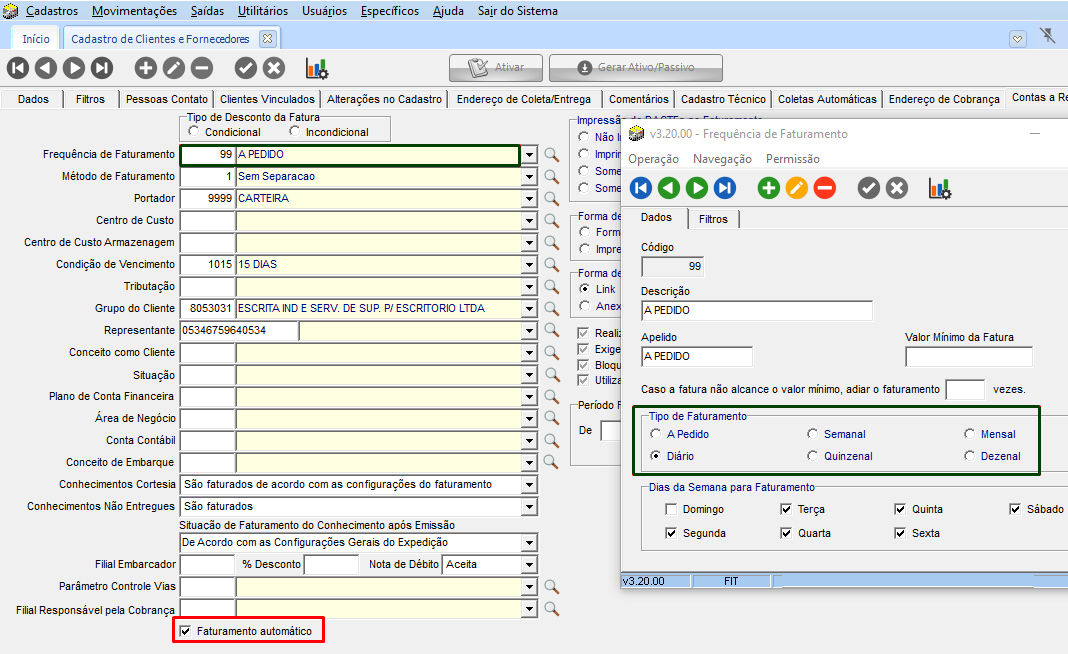Click the Gerar Ativo/Passivo button
Image resolution: width=1068 pixels, height=654 pixels.
point(636,68)
